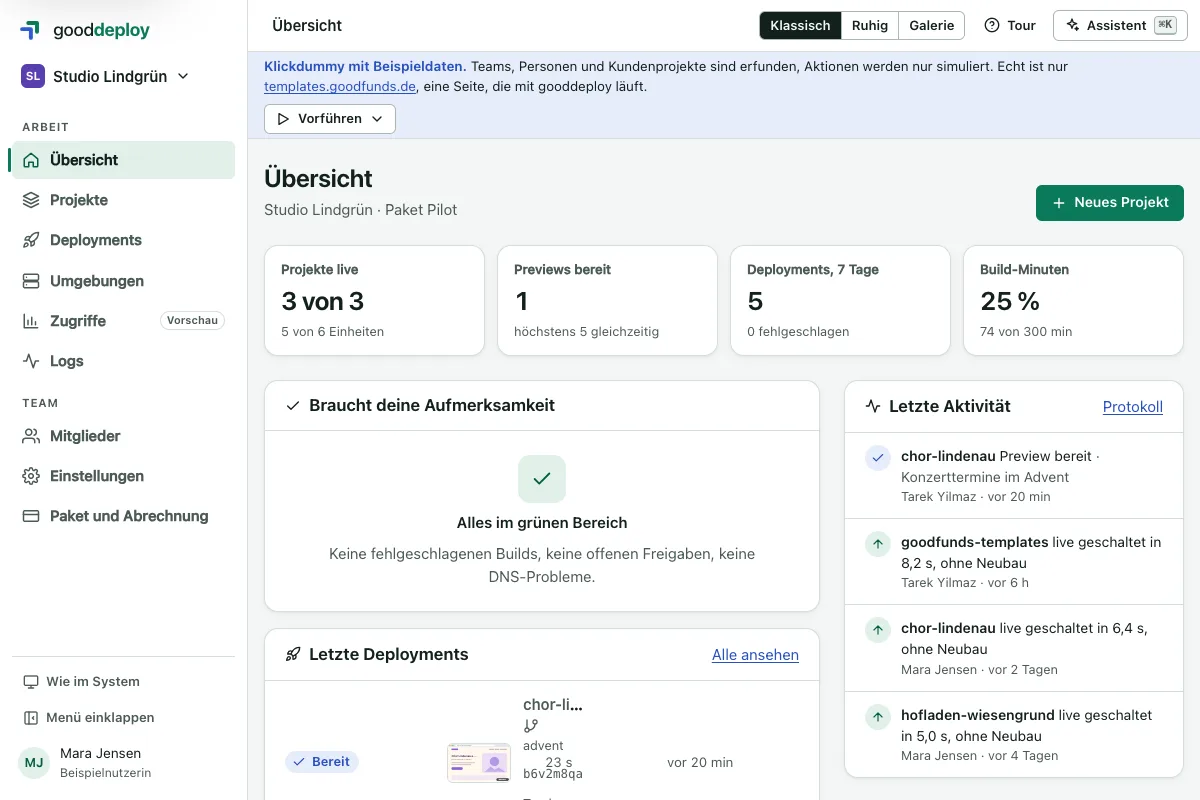
Task: Switch to Ruhig view mode
Action: [870, 25]
